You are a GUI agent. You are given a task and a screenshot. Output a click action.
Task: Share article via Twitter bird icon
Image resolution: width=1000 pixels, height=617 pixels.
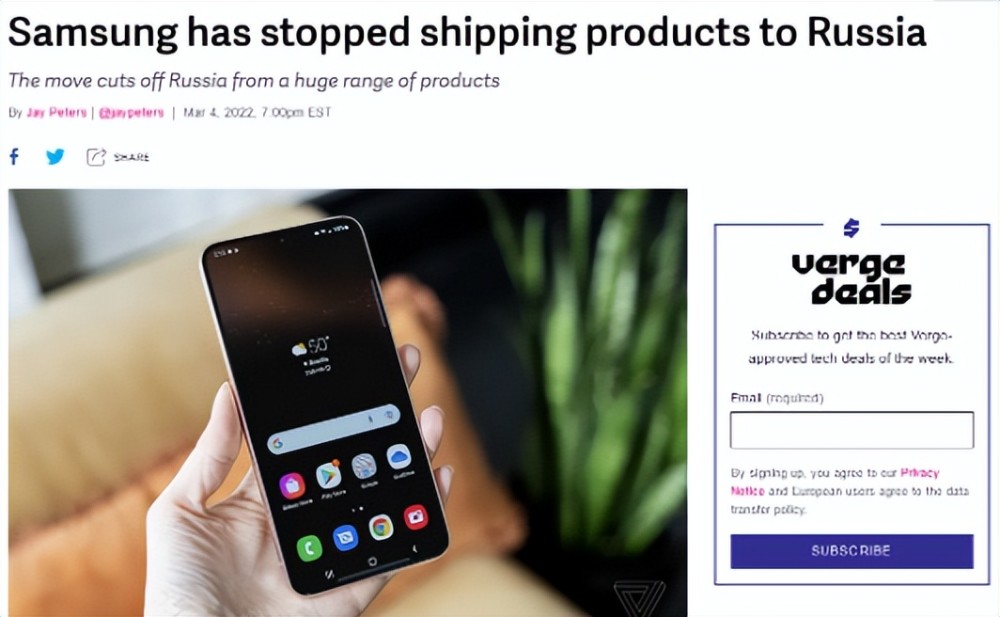(55, 156)
